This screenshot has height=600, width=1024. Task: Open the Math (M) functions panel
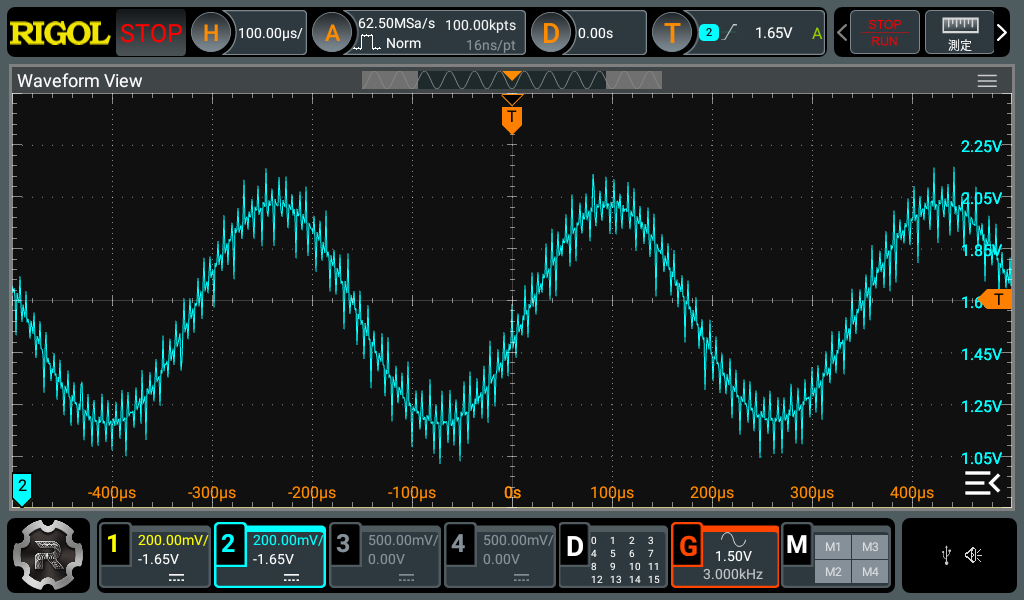pyautogui.click(x=797, y=545)
